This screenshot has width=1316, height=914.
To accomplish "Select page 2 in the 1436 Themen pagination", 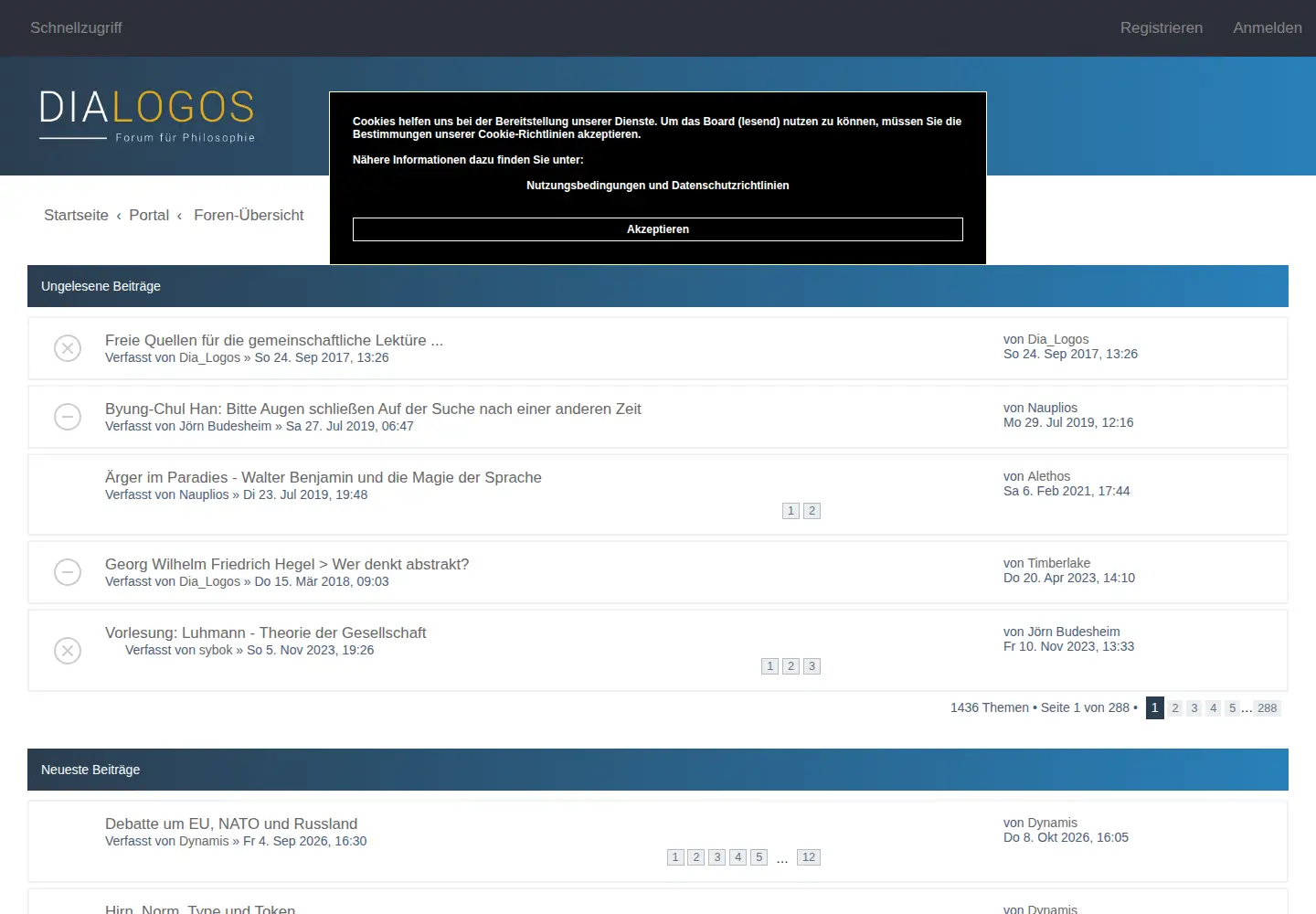I will click(x=1175, y=708).
